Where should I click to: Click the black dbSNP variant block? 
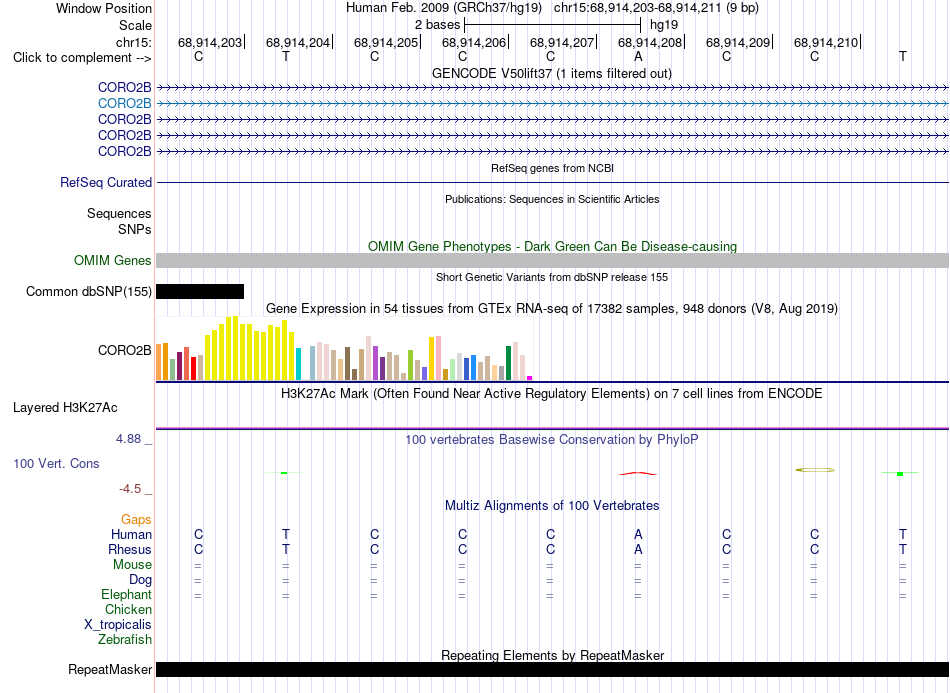coord(200,291)
